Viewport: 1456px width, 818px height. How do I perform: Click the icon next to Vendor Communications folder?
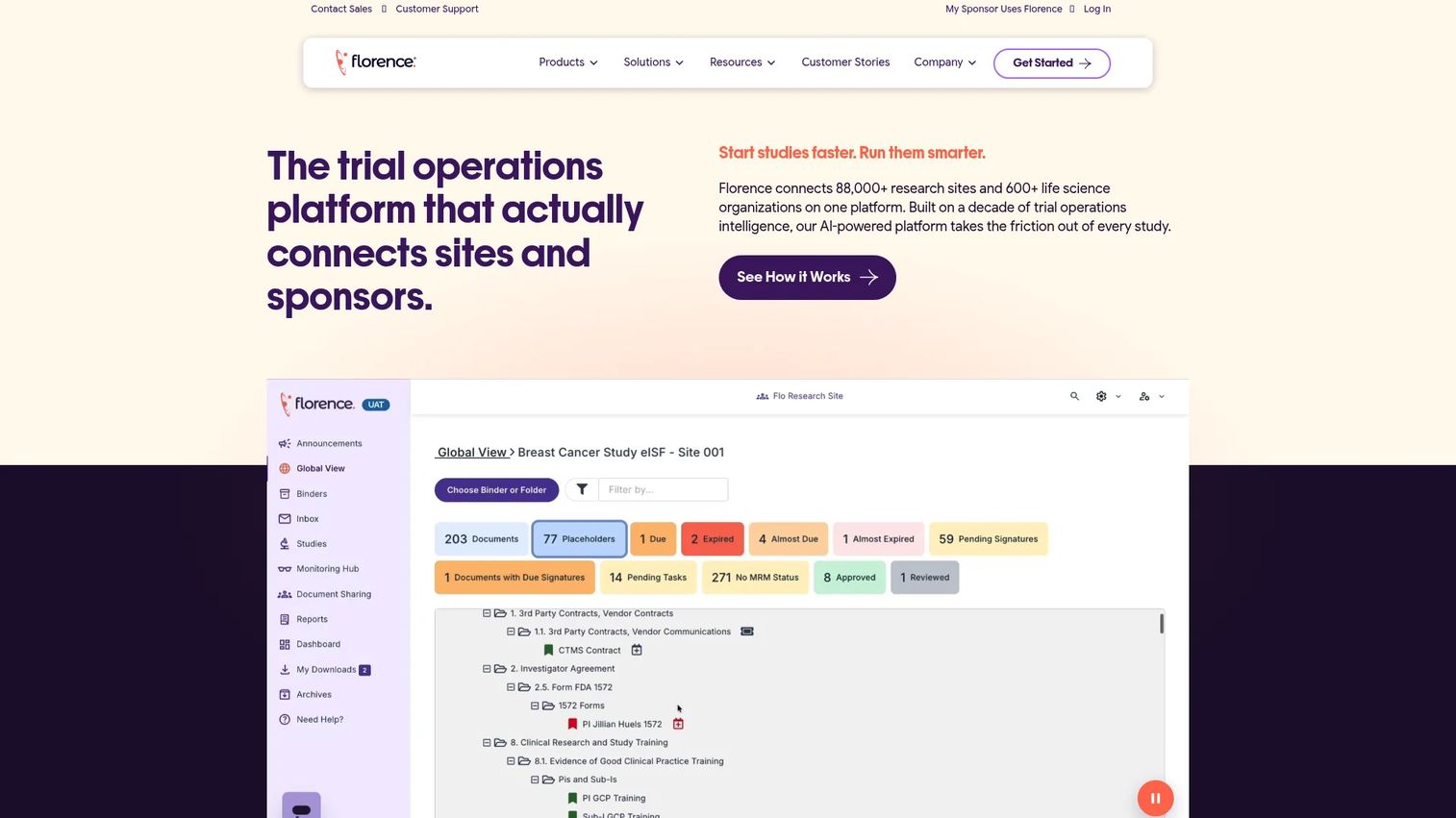tap(747, 632)
